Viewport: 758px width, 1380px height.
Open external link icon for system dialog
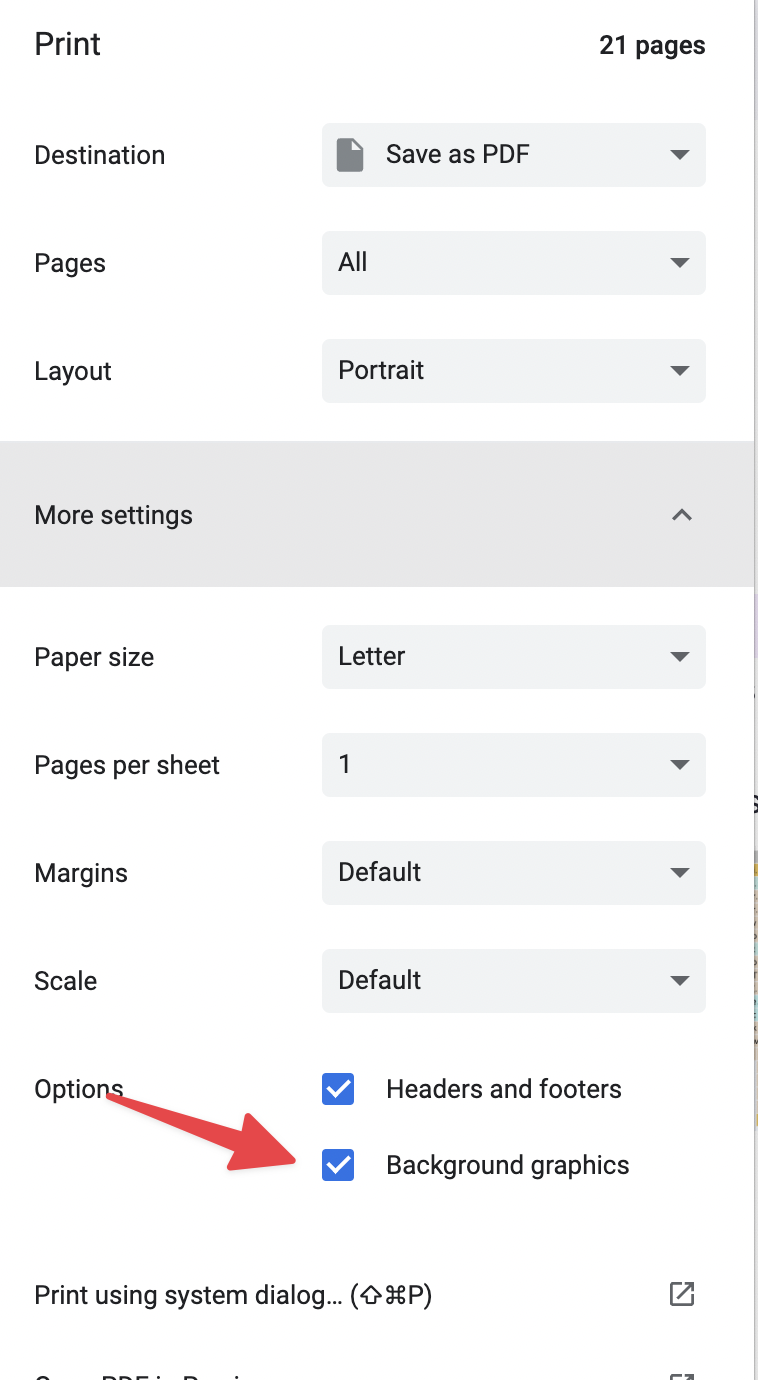pyautogui.click(x=682, y=1294)
